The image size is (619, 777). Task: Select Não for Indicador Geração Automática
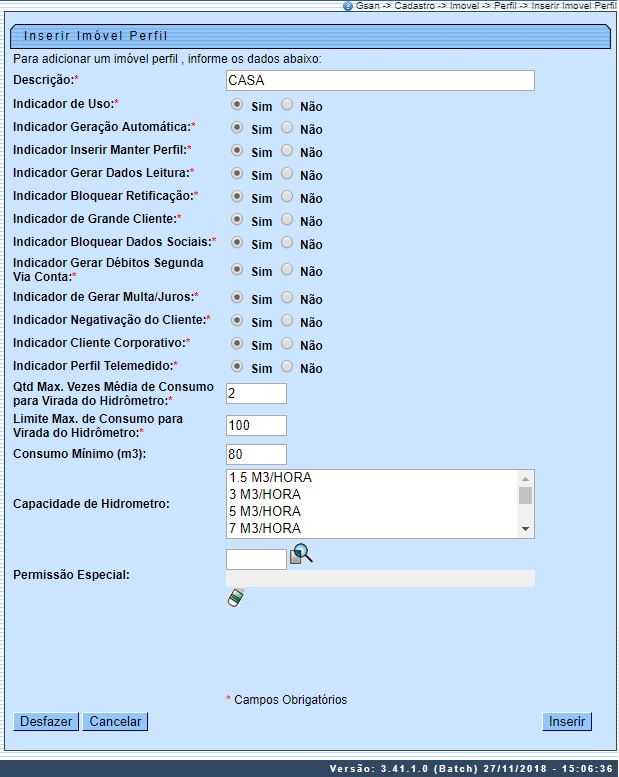pyautogui.click(x=287, y=127)
